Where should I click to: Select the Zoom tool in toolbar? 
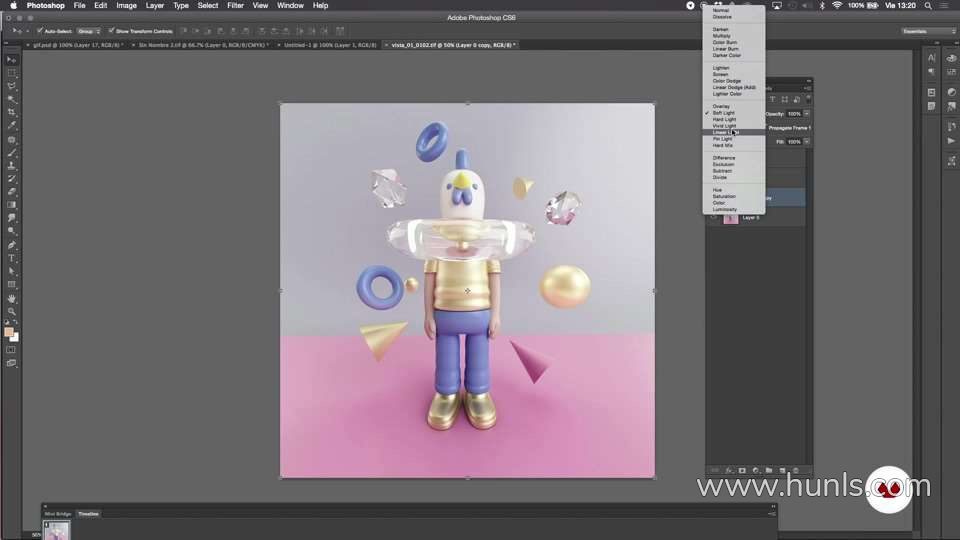[x=12, y=312]
